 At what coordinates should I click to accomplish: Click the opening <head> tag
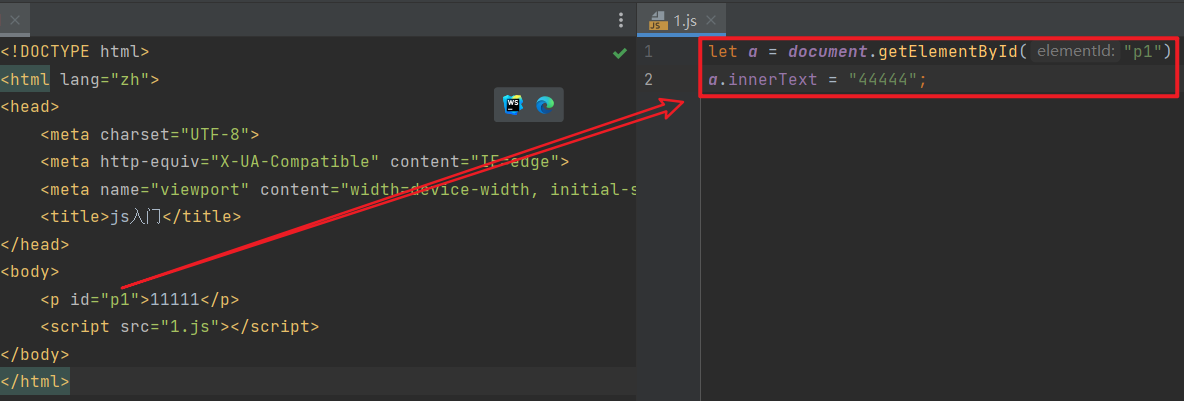[29, 106]
